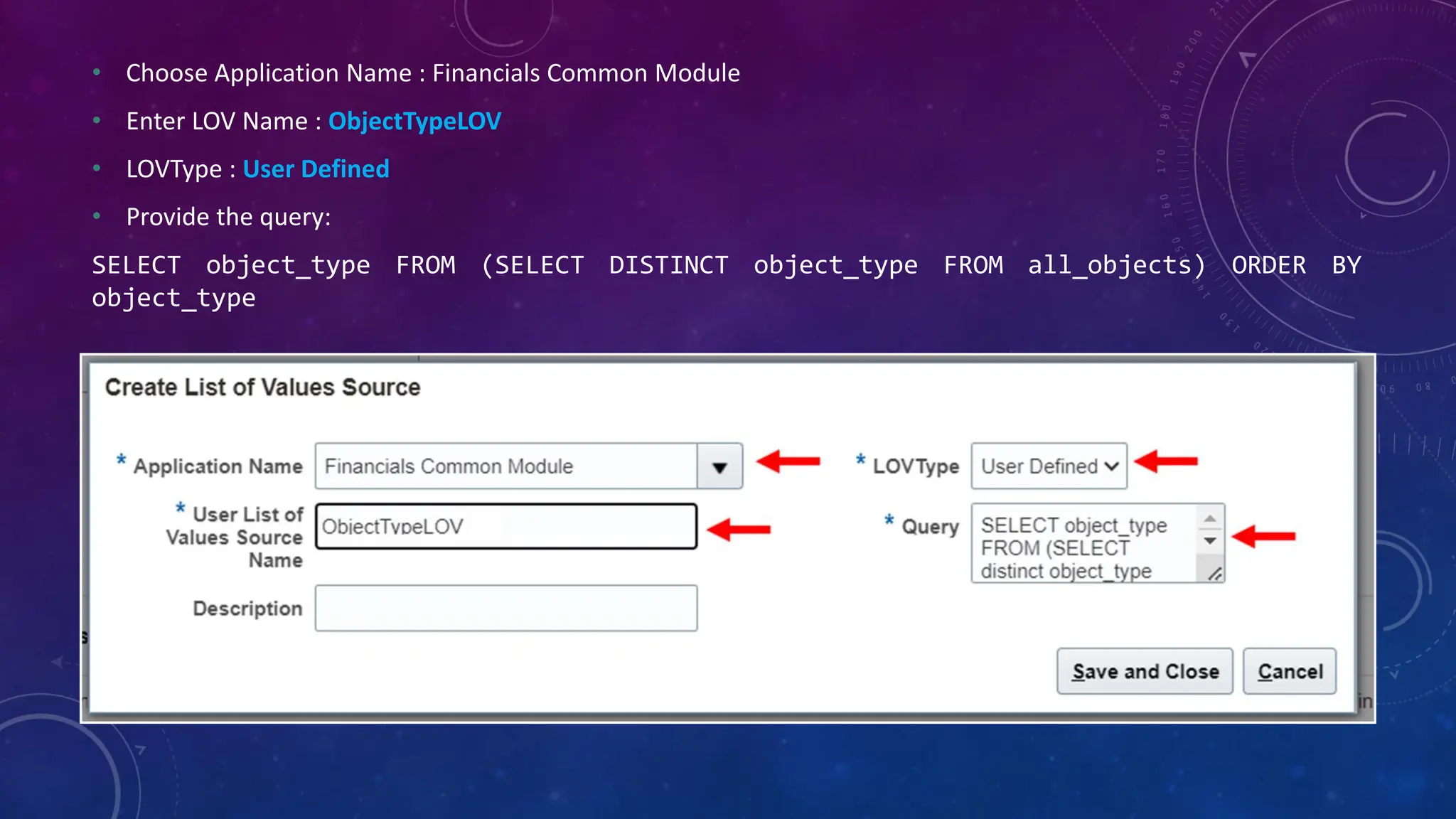
Task: Click the Financials Common Module text field
Action: point(505,466)
